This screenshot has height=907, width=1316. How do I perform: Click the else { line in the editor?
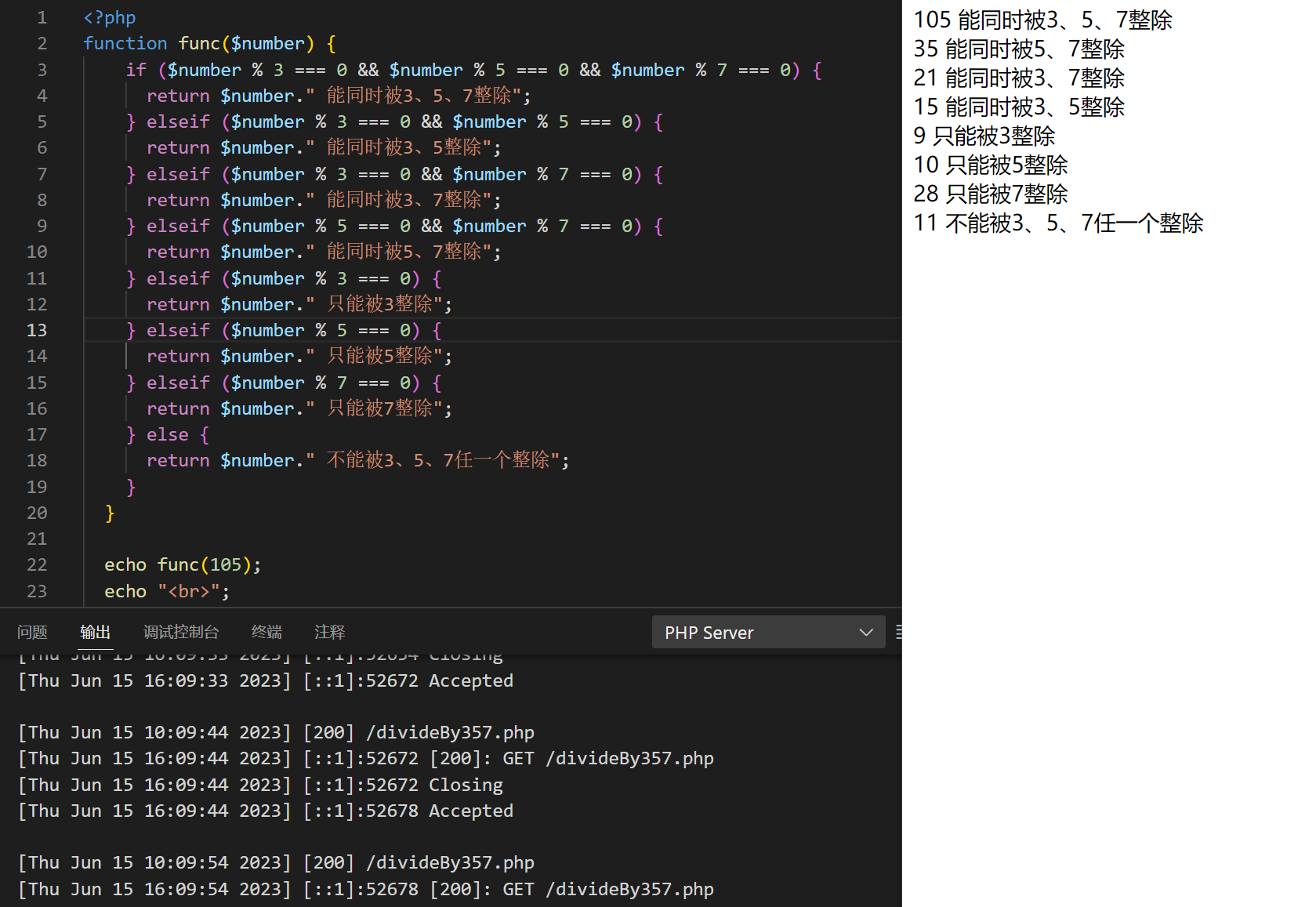(x=168, y=434)
